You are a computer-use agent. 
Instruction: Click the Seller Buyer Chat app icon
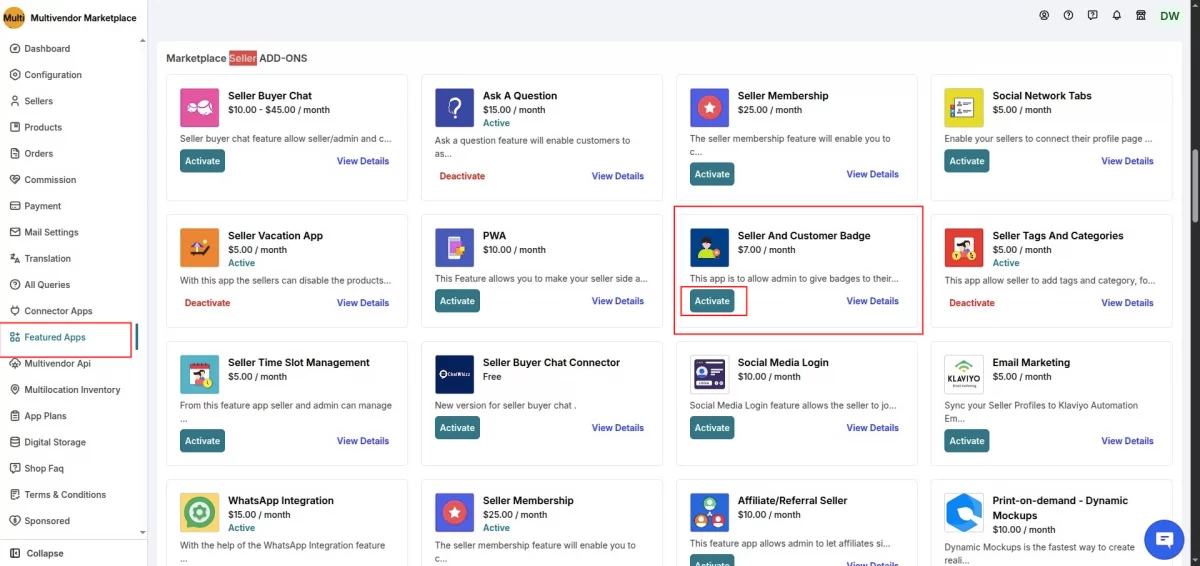[199, 107]
